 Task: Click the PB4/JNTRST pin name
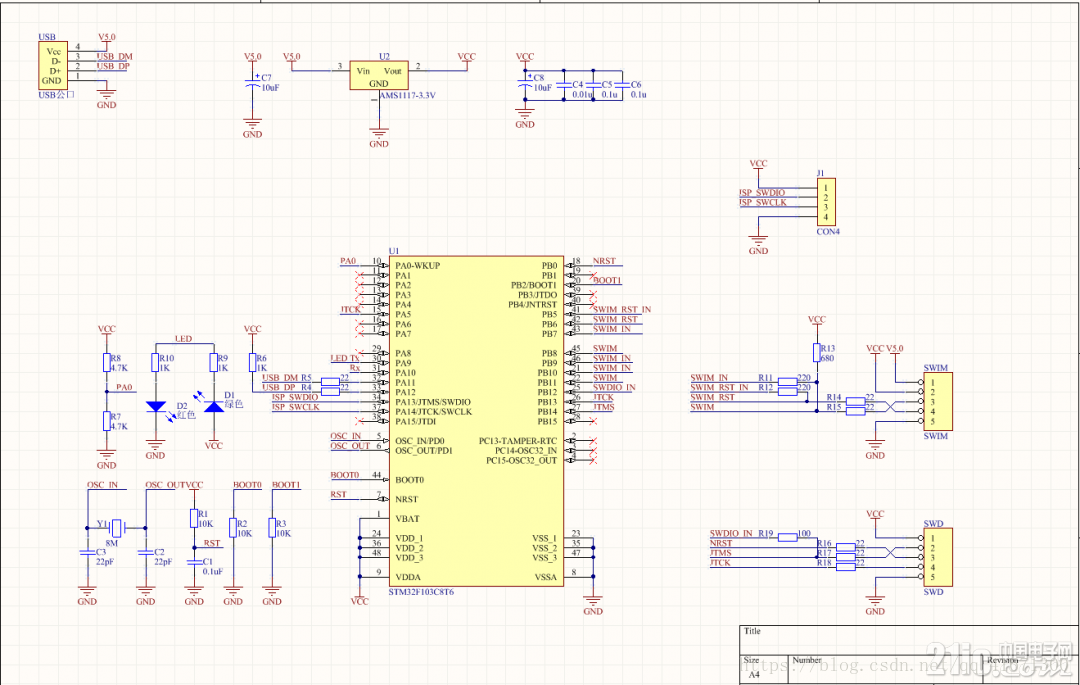(x=532, y=304)
